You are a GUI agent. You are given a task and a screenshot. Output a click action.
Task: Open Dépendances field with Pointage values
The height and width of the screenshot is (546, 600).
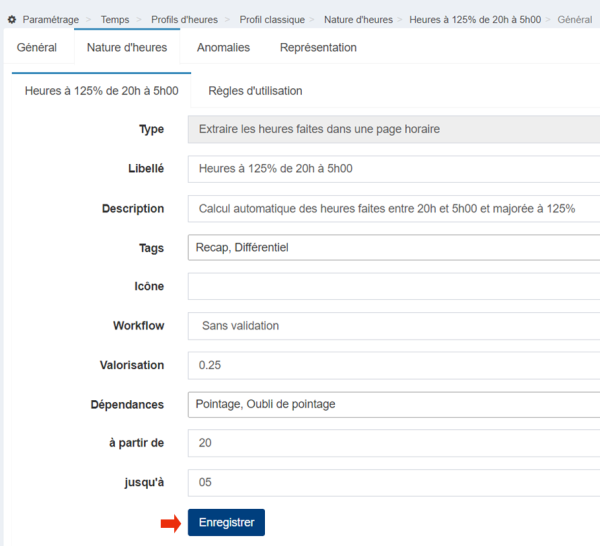tap(394, 404)
